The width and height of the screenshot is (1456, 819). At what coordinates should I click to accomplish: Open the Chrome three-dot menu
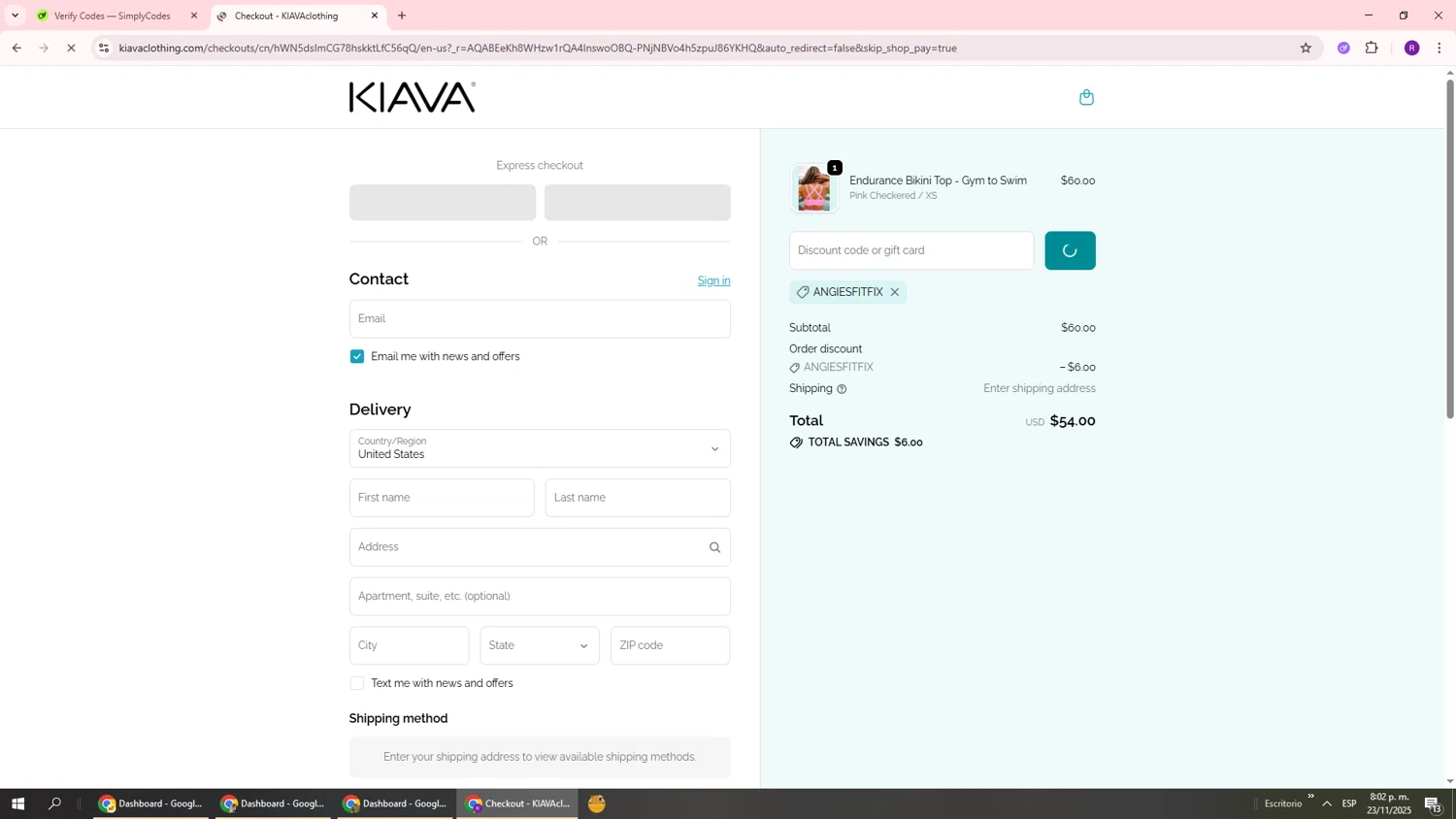(1439, 48)
